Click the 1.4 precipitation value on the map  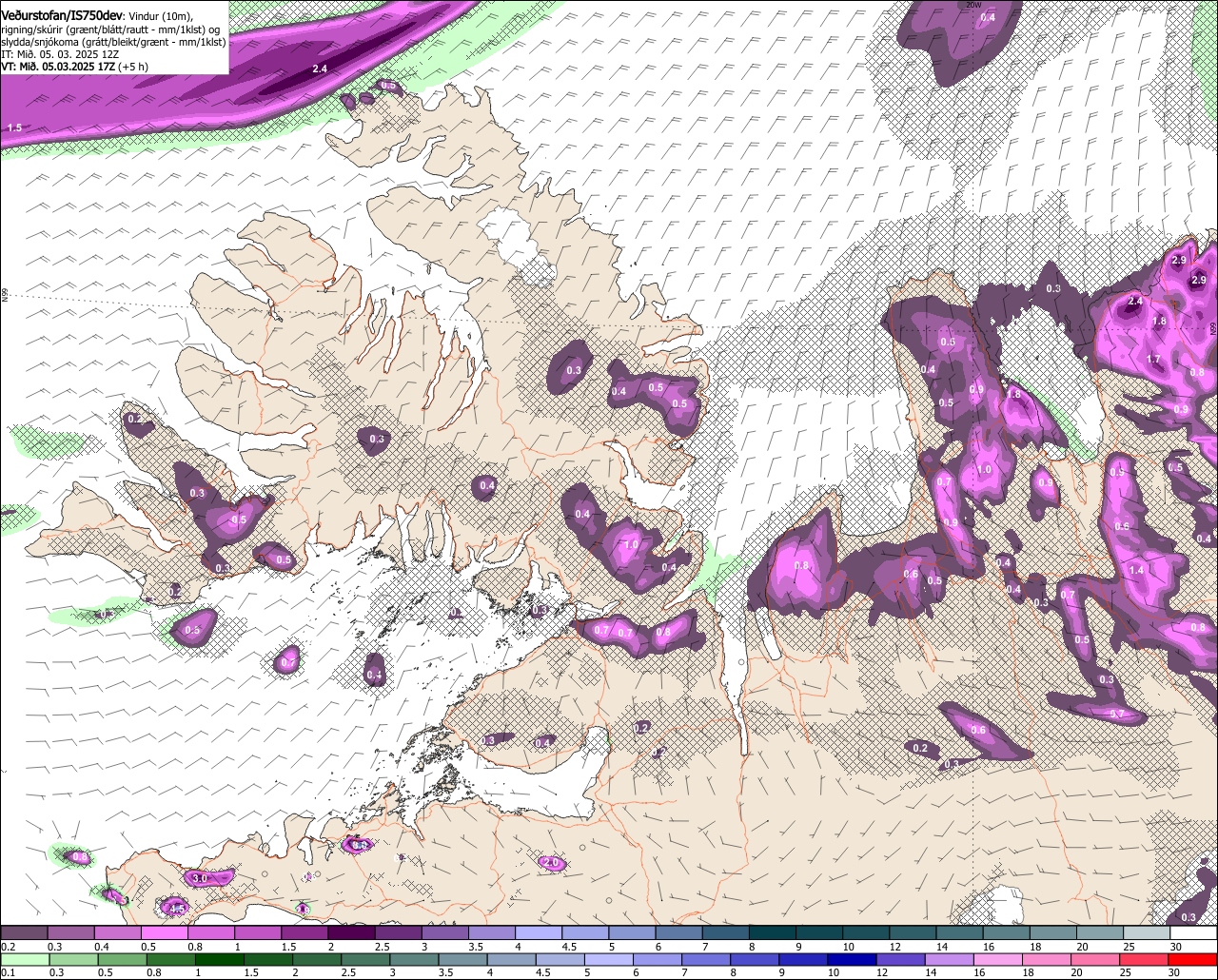pyautogui.click(x=1136, y=570)
